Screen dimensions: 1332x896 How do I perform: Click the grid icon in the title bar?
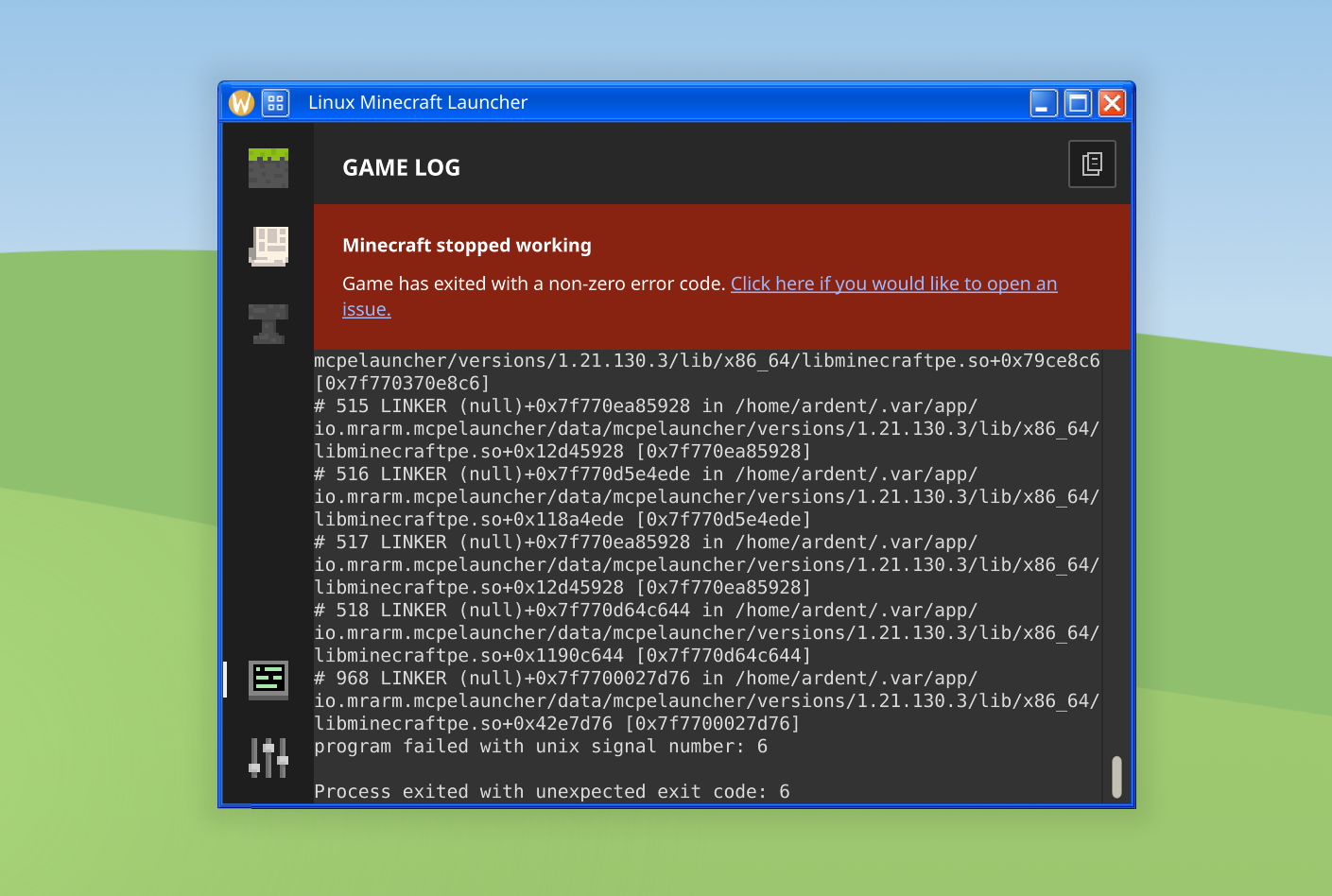[x=275, y=102]
